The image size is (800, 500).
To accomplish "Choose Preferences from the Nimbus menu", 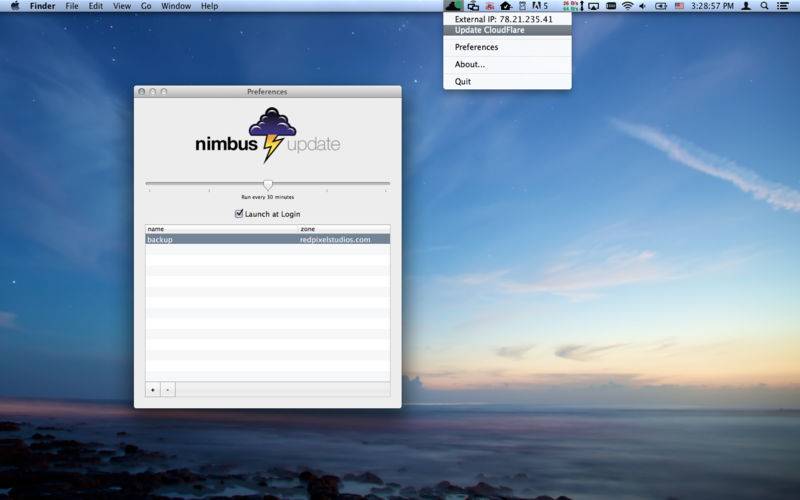I will 507,47.
